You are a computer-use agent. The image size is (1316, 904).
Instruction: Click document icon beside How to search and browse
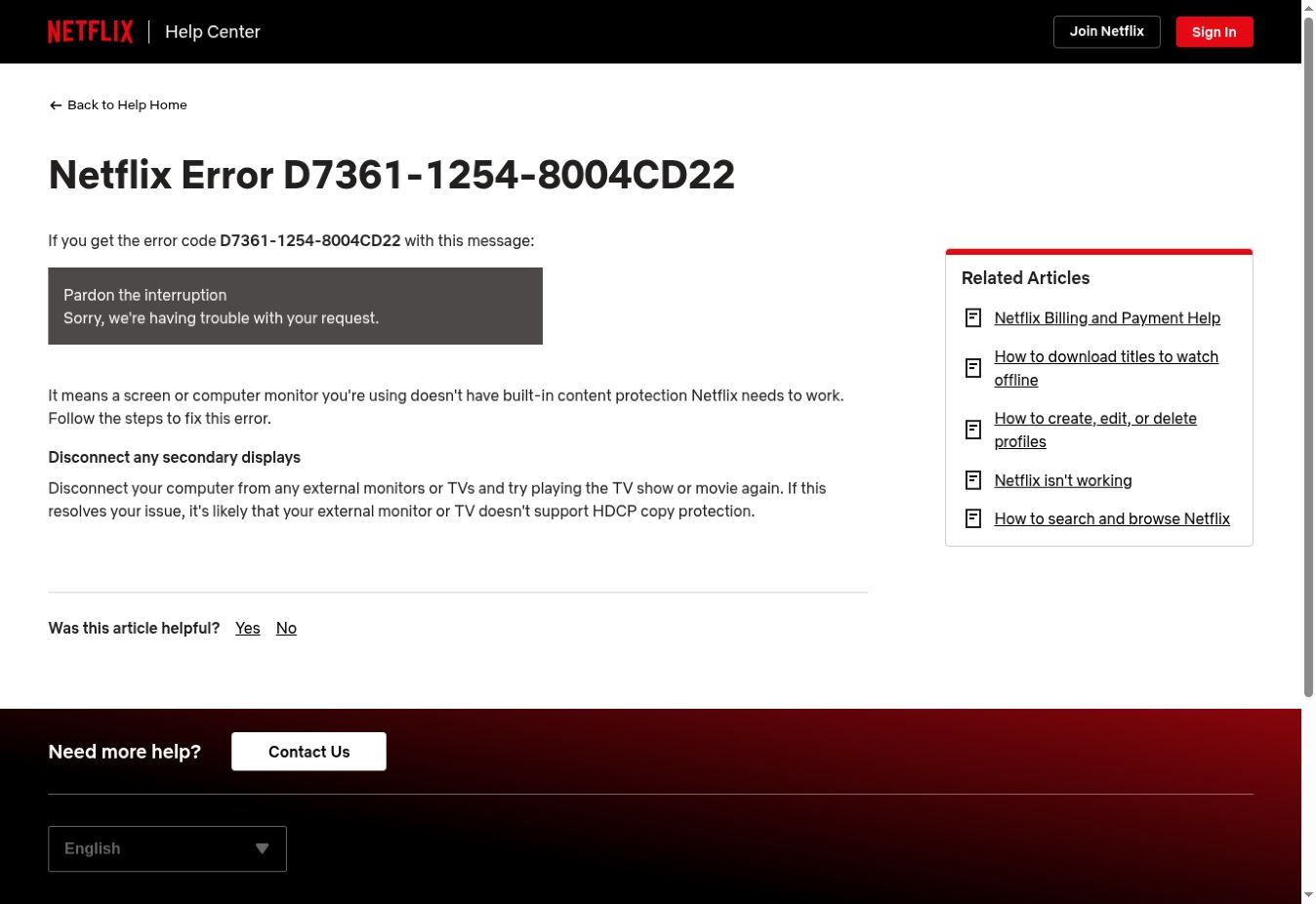[x=973, y=518]
